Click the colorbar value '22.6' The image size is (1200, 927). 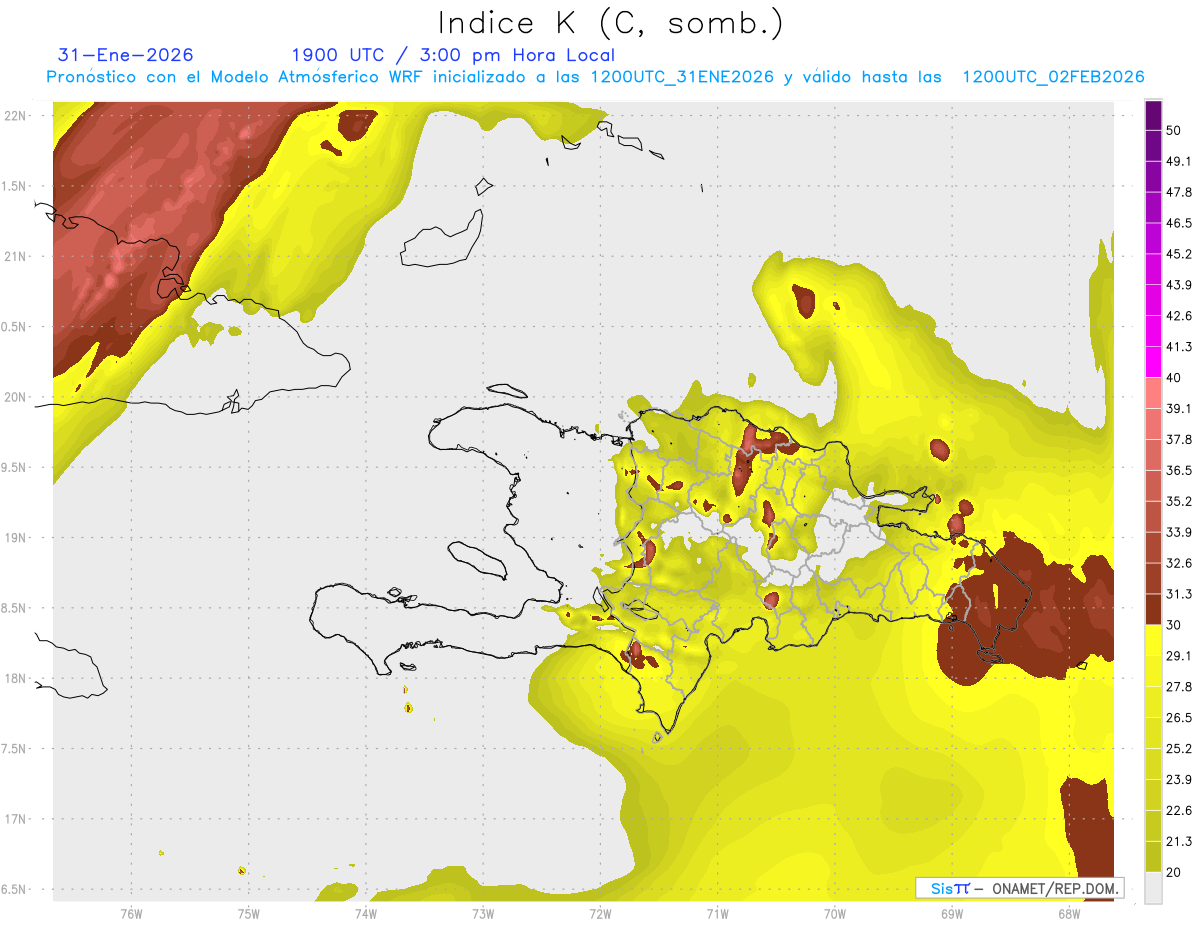1179,811
